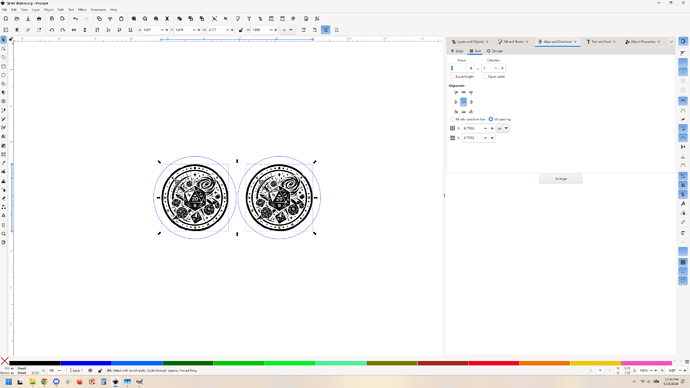Open the Layer 1 selector dropdown
Image resolution: width=690 pixels, height=388 pixels.
pyautogui.click(x=77, y=370)
